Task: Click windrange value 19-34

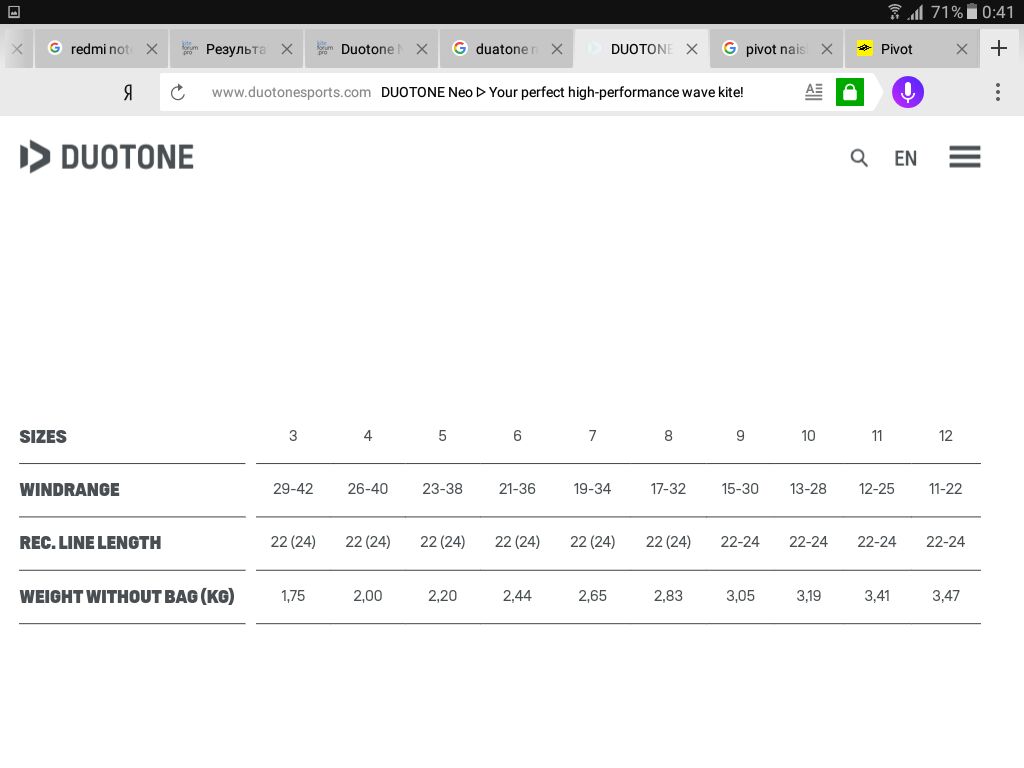Action: tap(592, 488)
